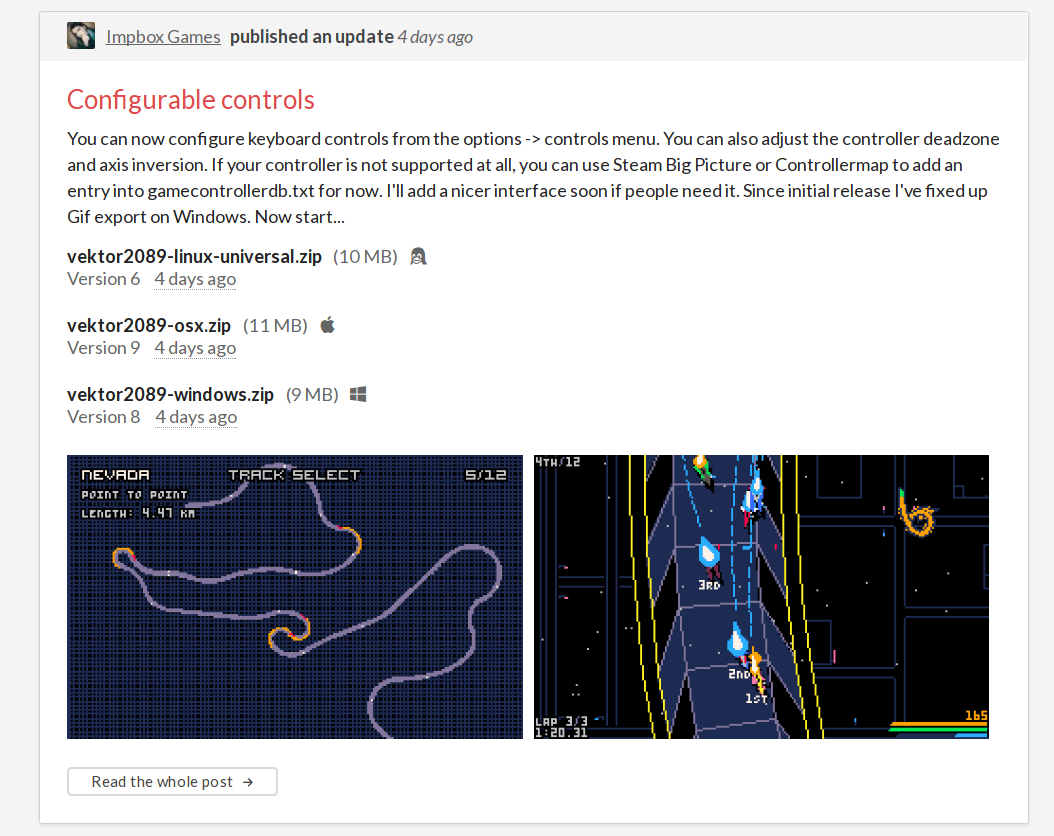Click the Apple macOS platform icon

coord(327,325)
